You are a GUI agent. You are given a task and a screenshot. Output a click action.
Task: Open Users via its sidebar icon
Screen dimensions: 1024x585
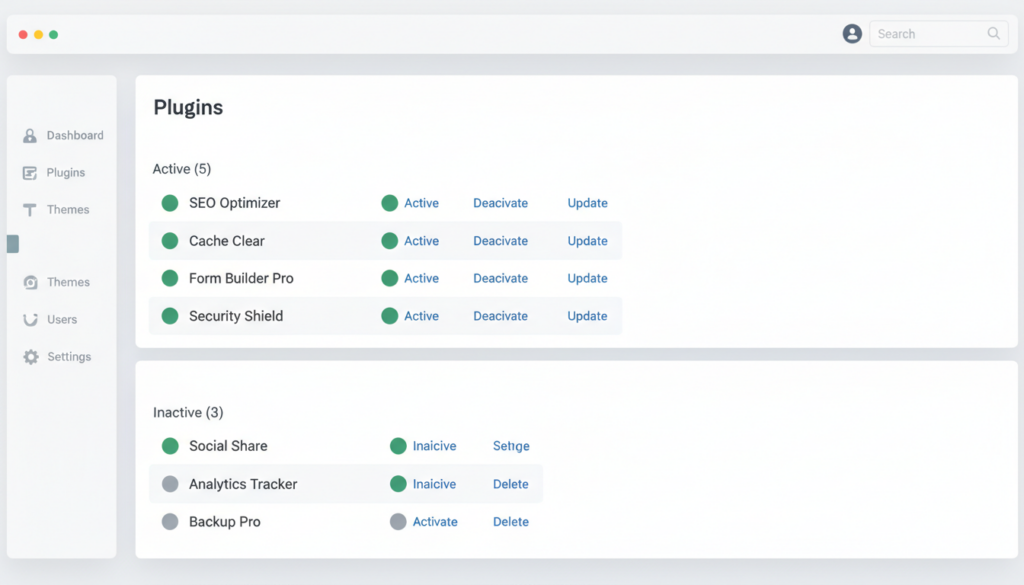pos(30,319)
